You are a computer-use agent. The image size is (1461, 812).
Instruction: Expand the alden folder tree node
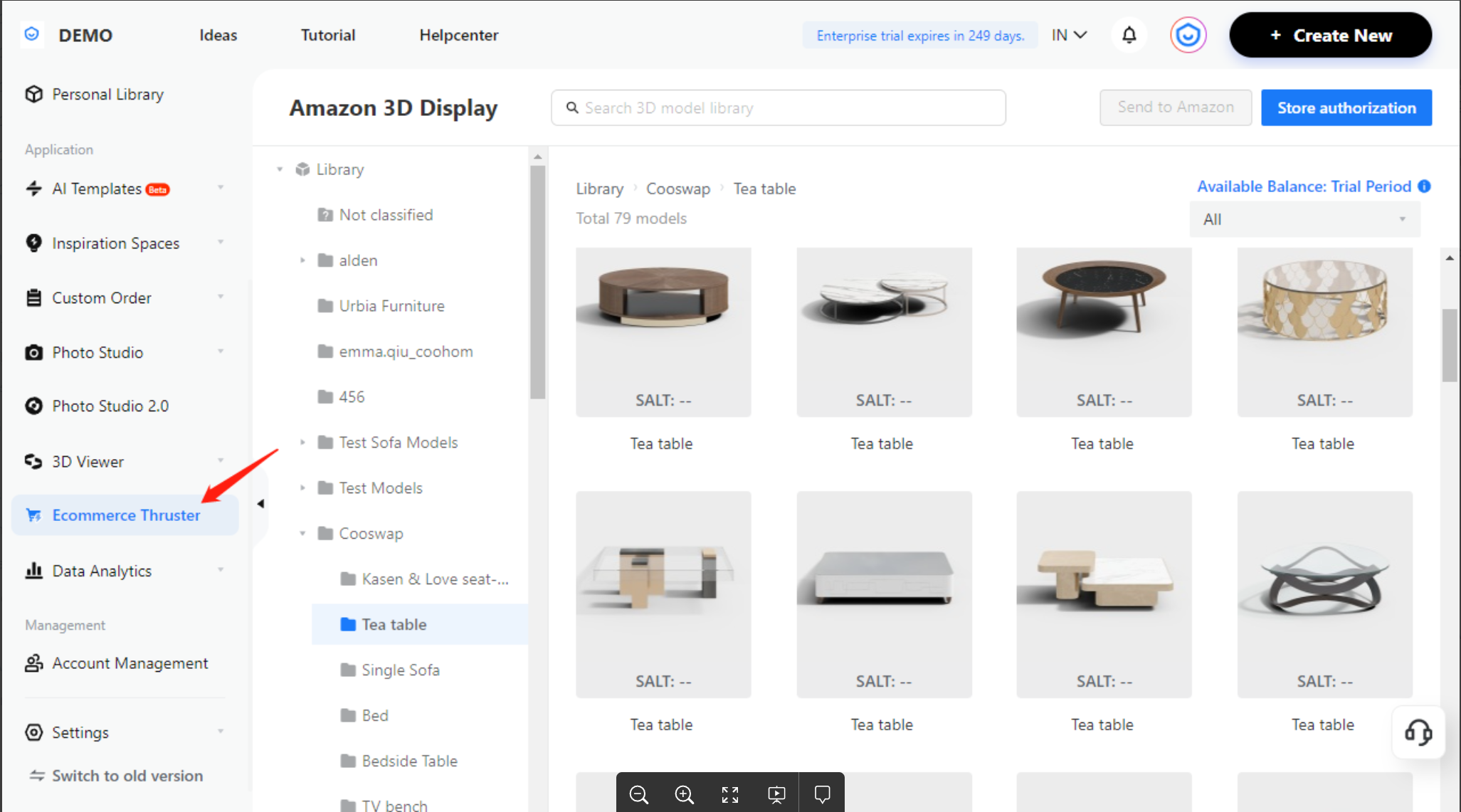pos(302,260)
